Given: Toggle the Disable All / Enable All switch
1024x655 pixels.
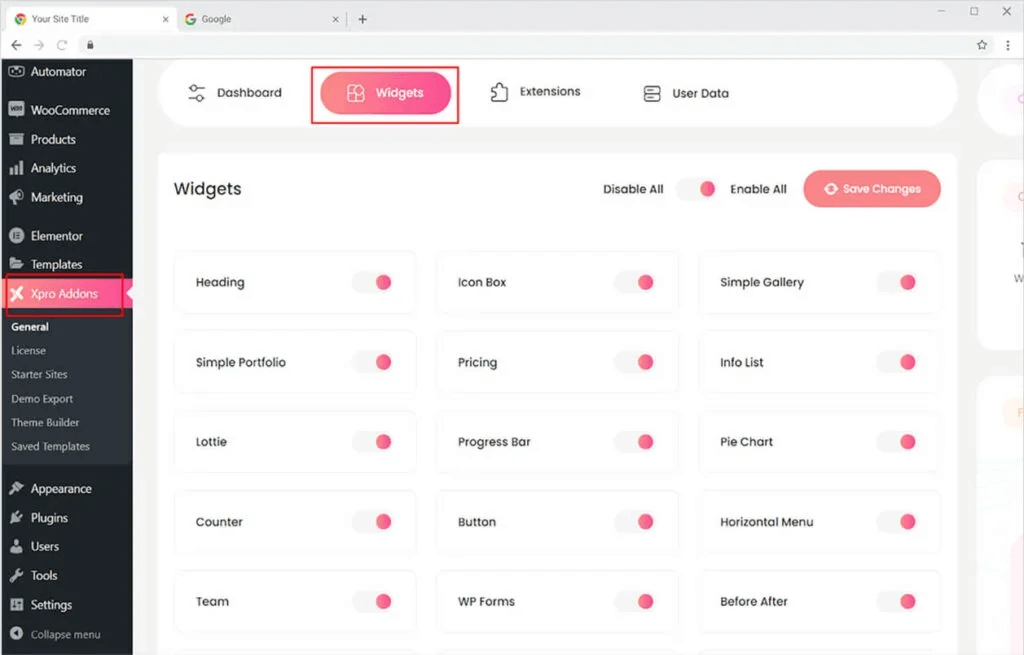Looking at the screenshot, I should 697,189.
